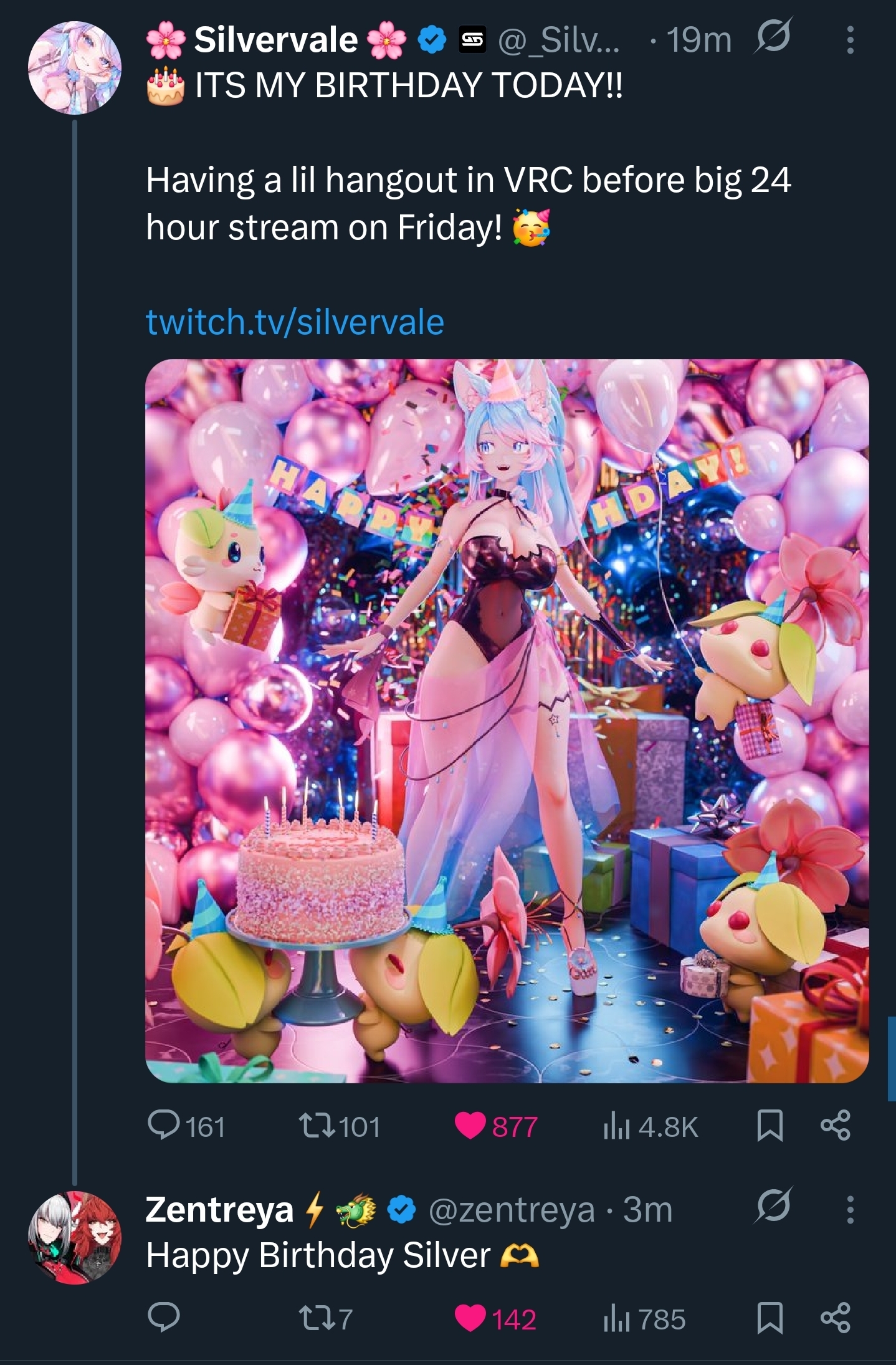Repost Zentreya's Happy Birthday reply
Viewport: 896px width, 1365px height.
click(x=316, y=1318)
